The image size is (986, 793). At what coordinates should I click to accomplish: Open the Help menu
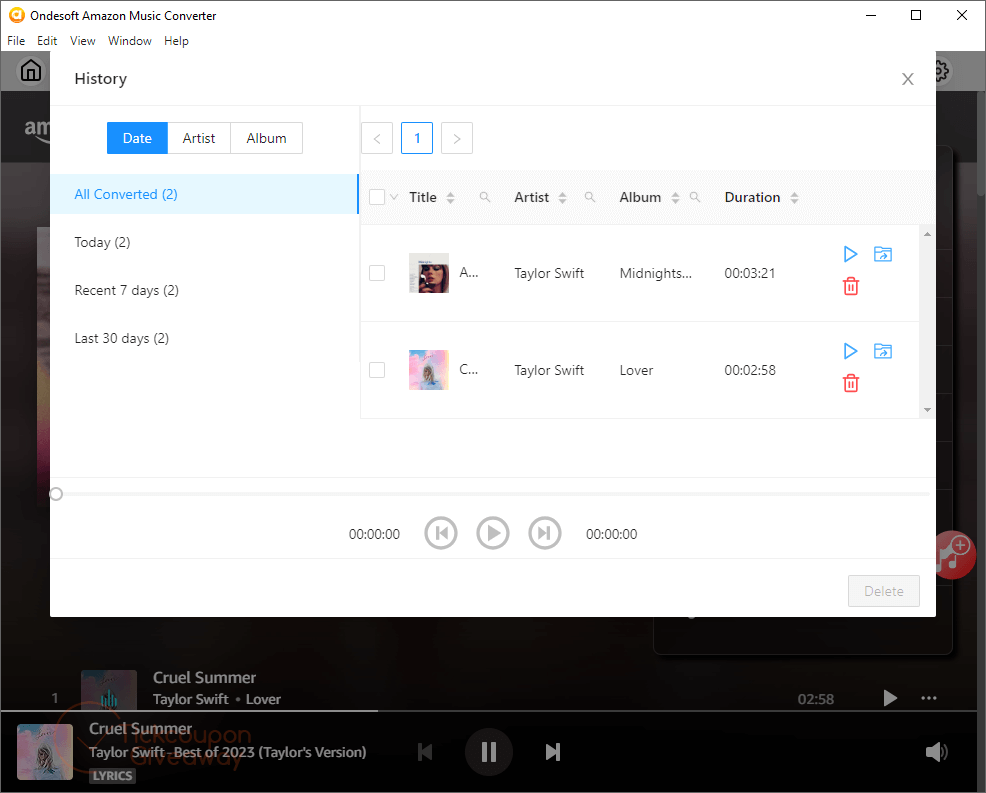click(x=176, y=41)
